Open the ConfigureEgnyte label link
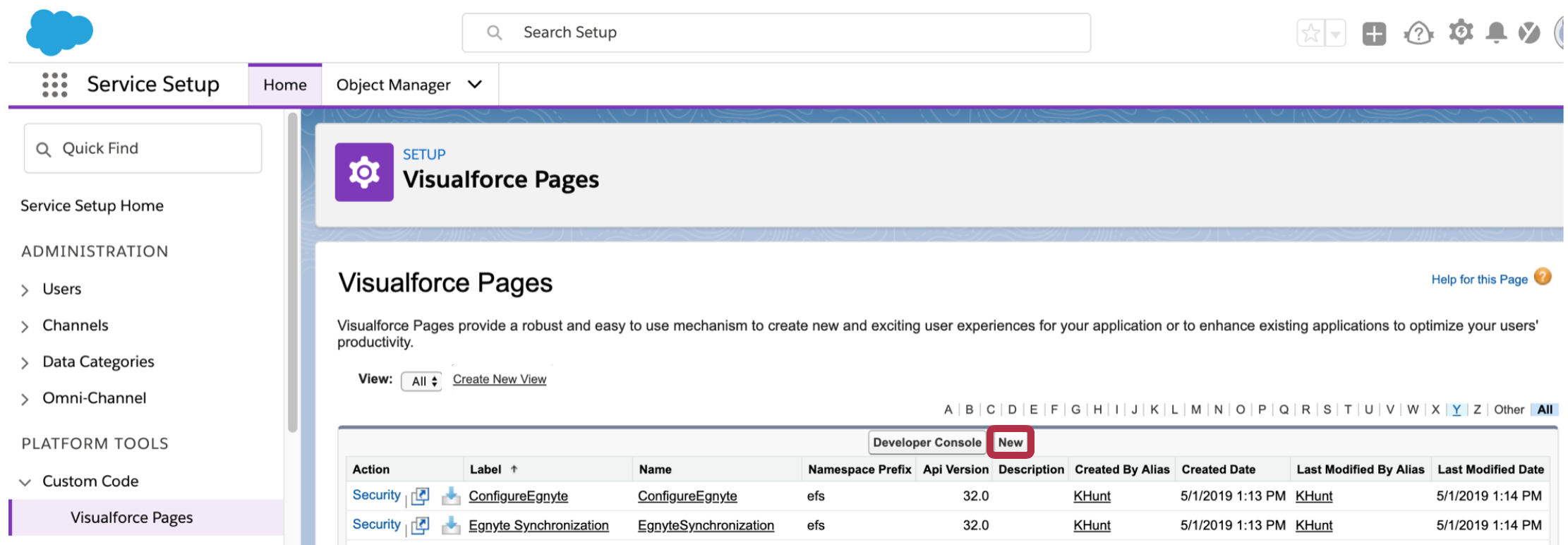This screenshot has height=545, width=1568. (x=518, y=496)
